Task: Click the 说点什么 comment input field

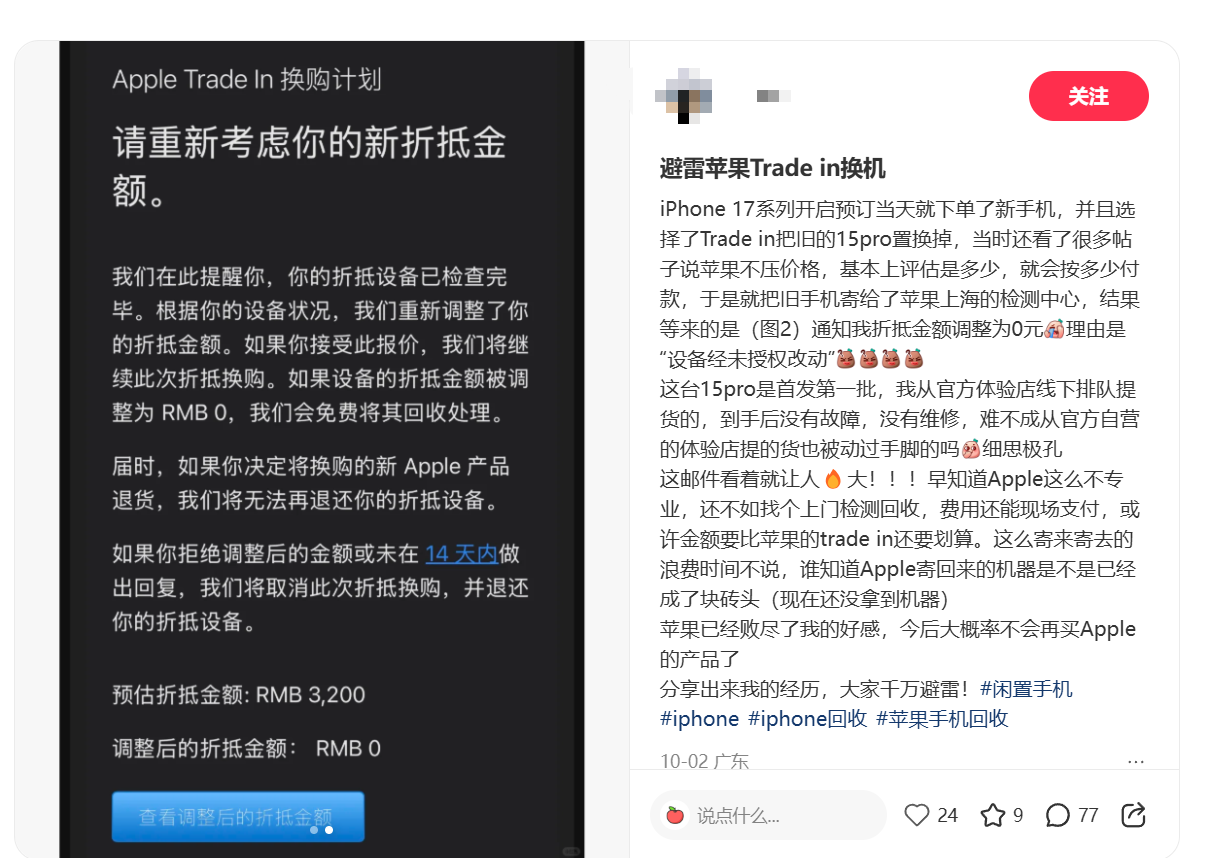Action: tap(768, 815)
